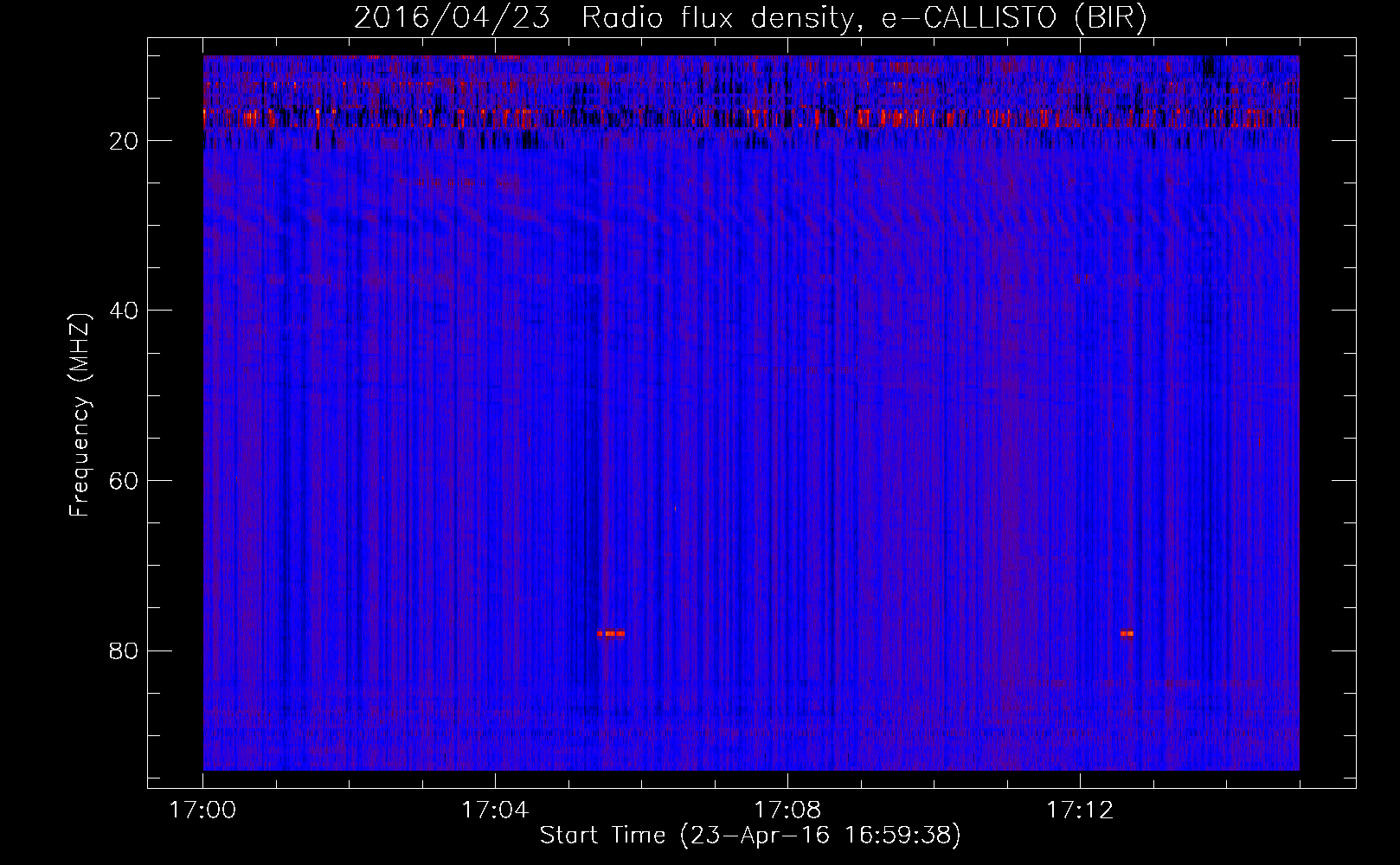
Task: Click the 60 MHz frequency tick label
Action: pyautogui.click(x=124, y=481)
